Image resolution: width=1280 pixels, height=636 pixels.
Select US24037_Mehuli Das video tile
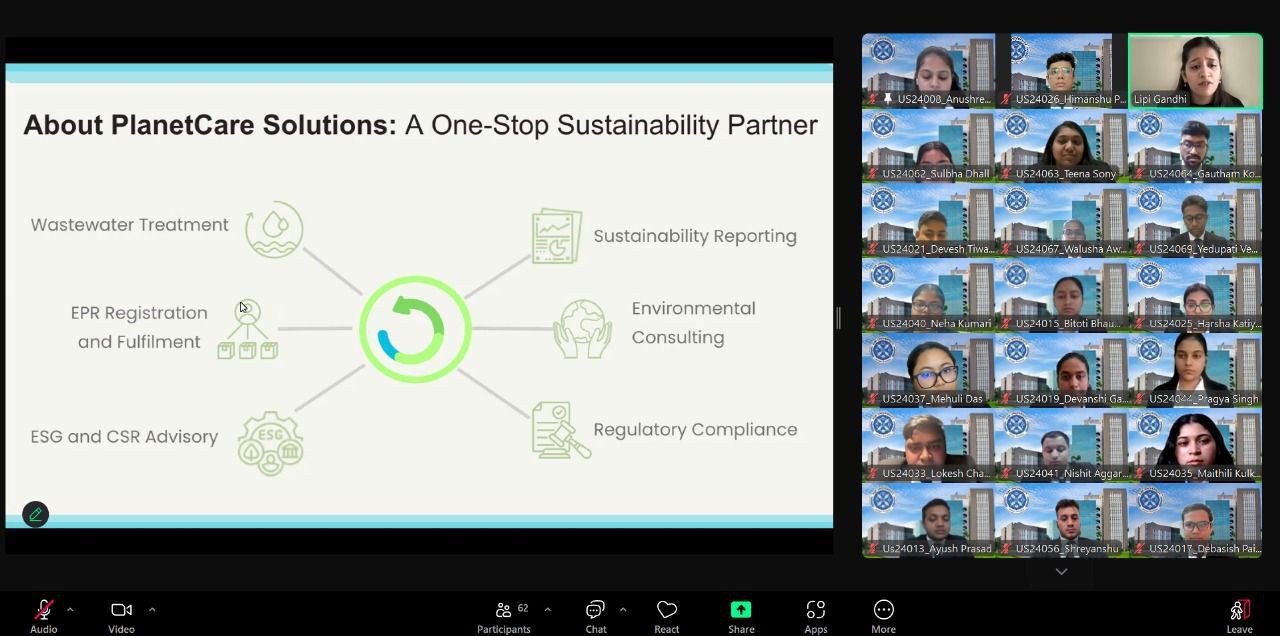click(929, 370)
